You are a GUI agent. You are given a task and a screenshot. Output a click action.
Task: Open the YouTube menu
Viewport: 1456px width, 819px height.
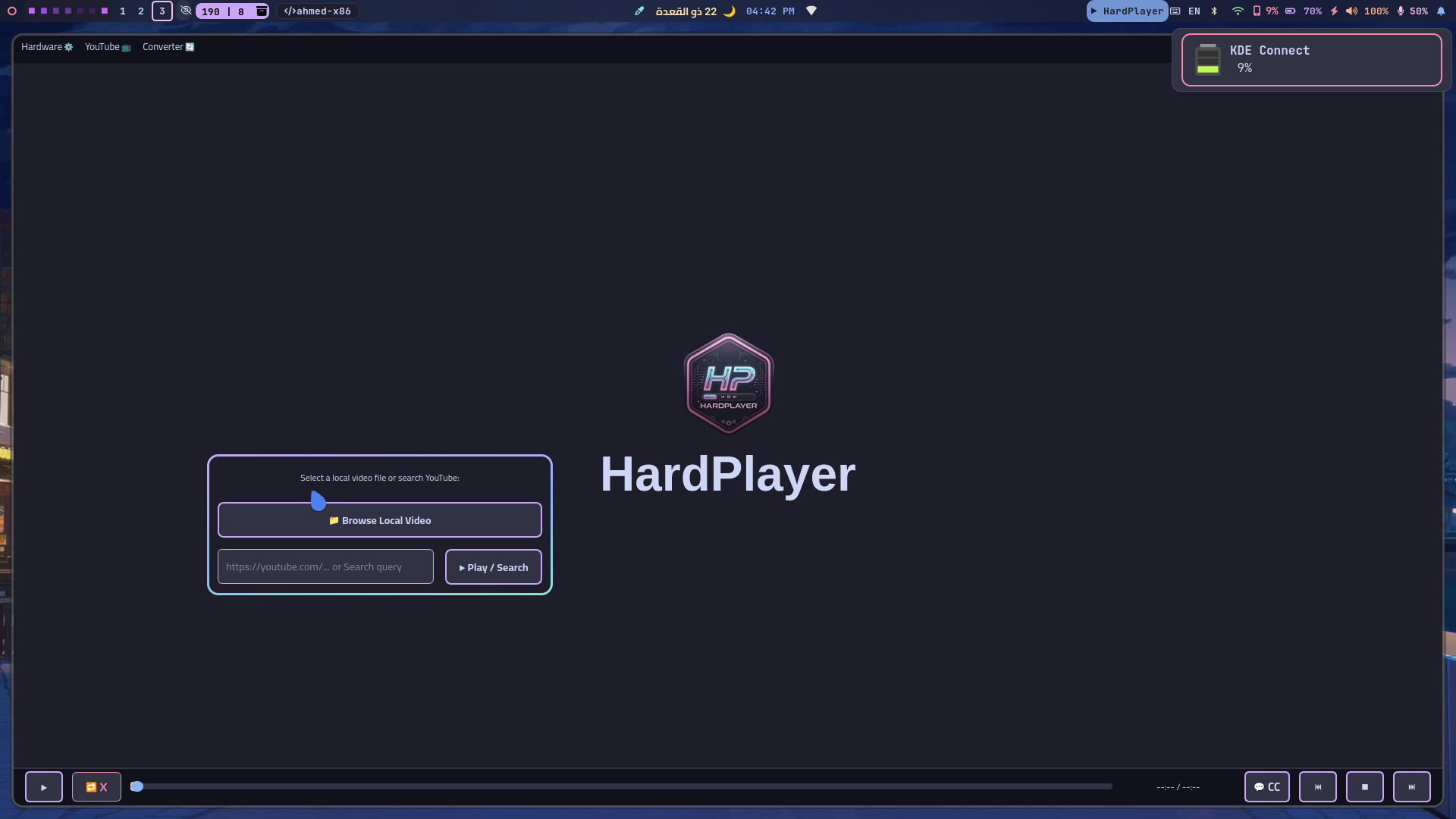coord(108,47)
